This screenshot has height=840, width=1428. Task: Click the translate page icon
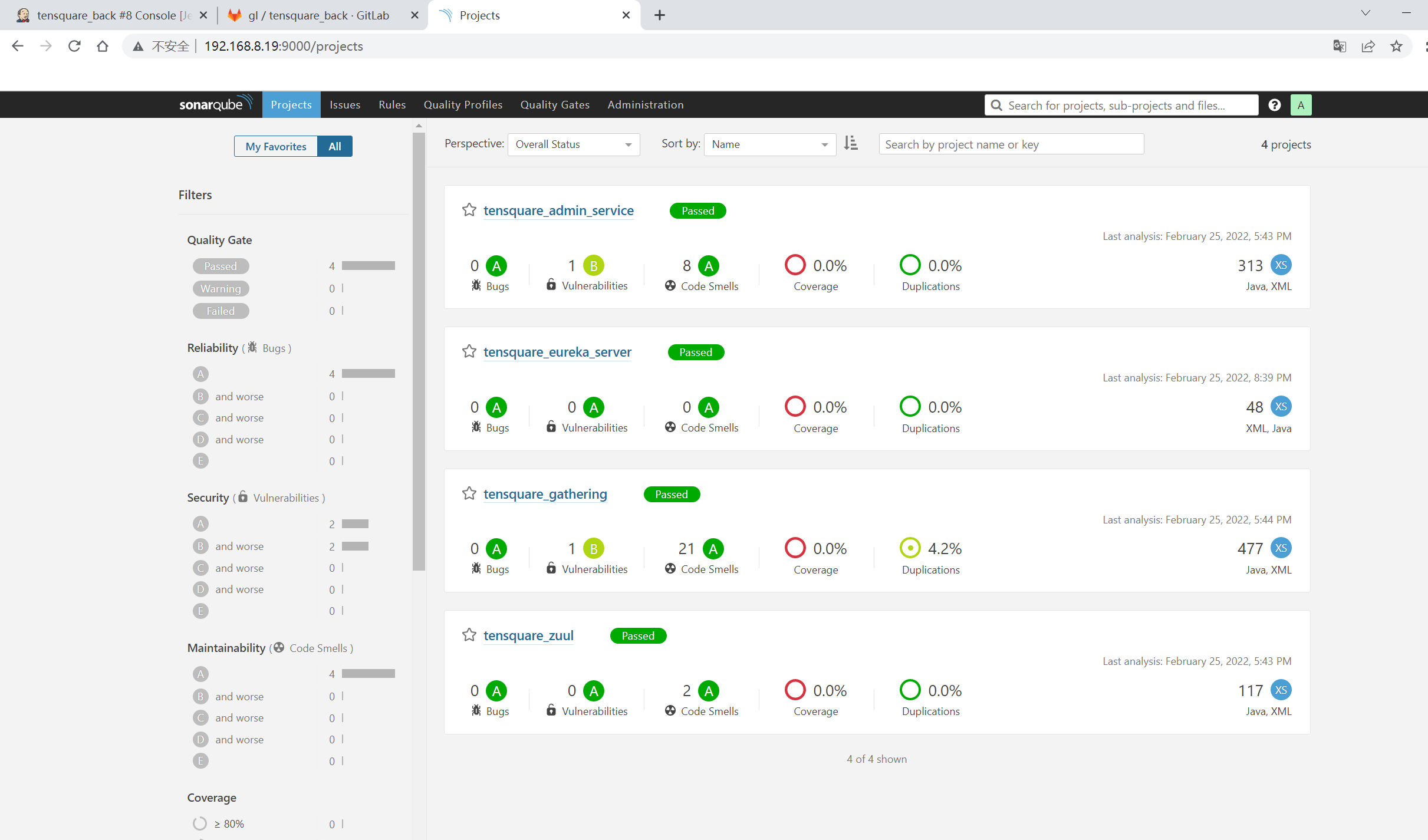point(1340,46)
